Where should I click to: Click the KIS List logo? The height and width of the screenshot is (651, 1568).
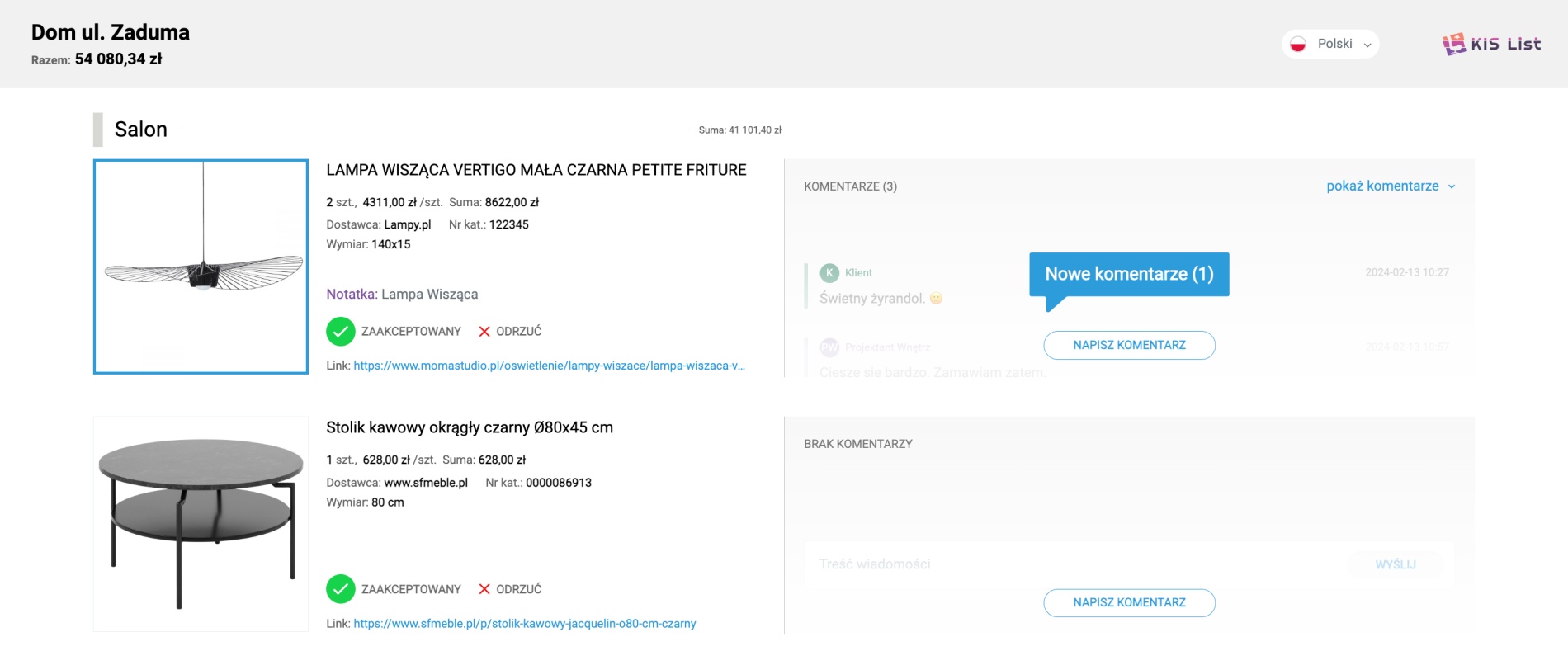[x=1491, y=44]
